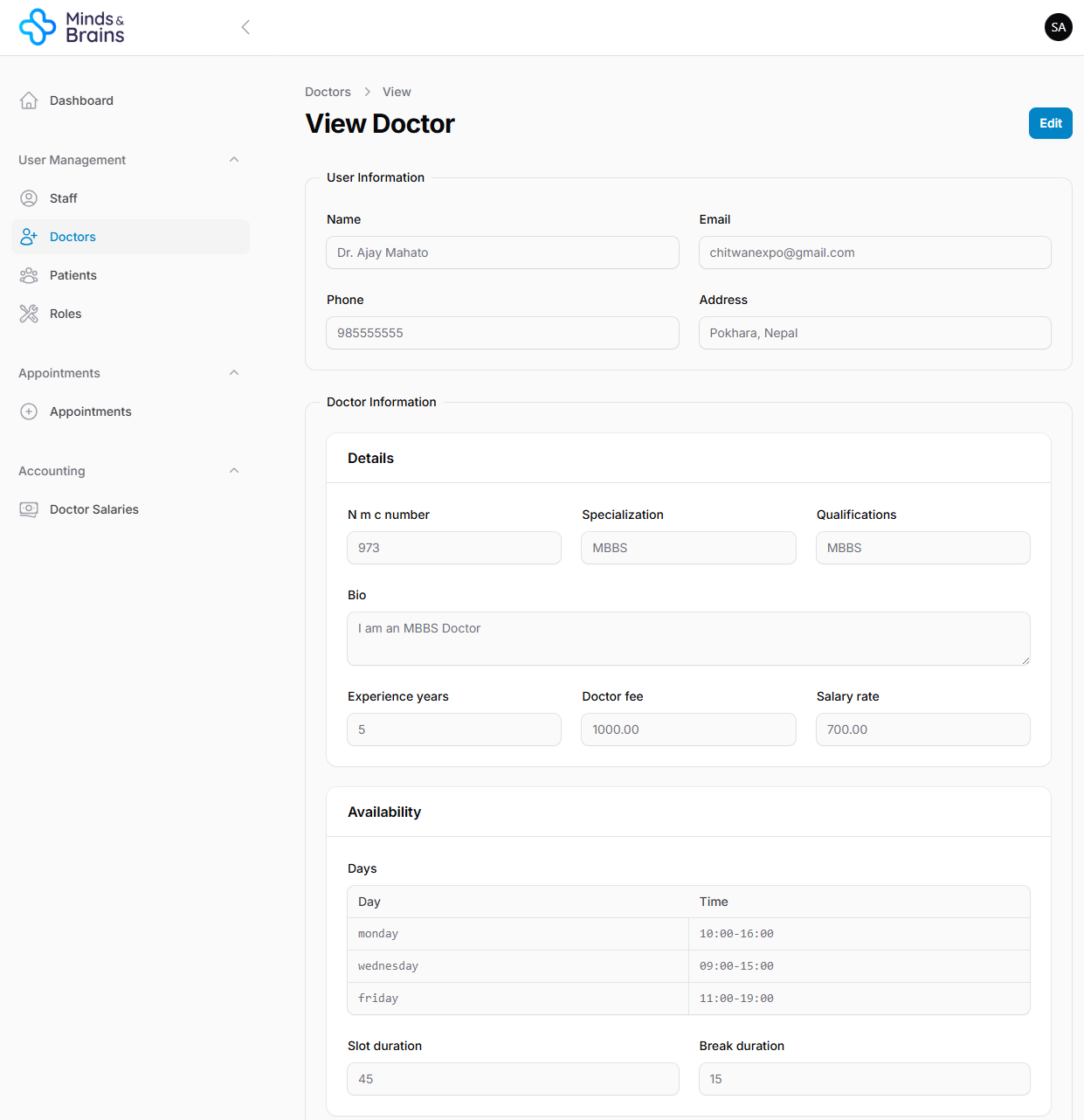Click the Minds & Brains logo

[x=72, y=27]
